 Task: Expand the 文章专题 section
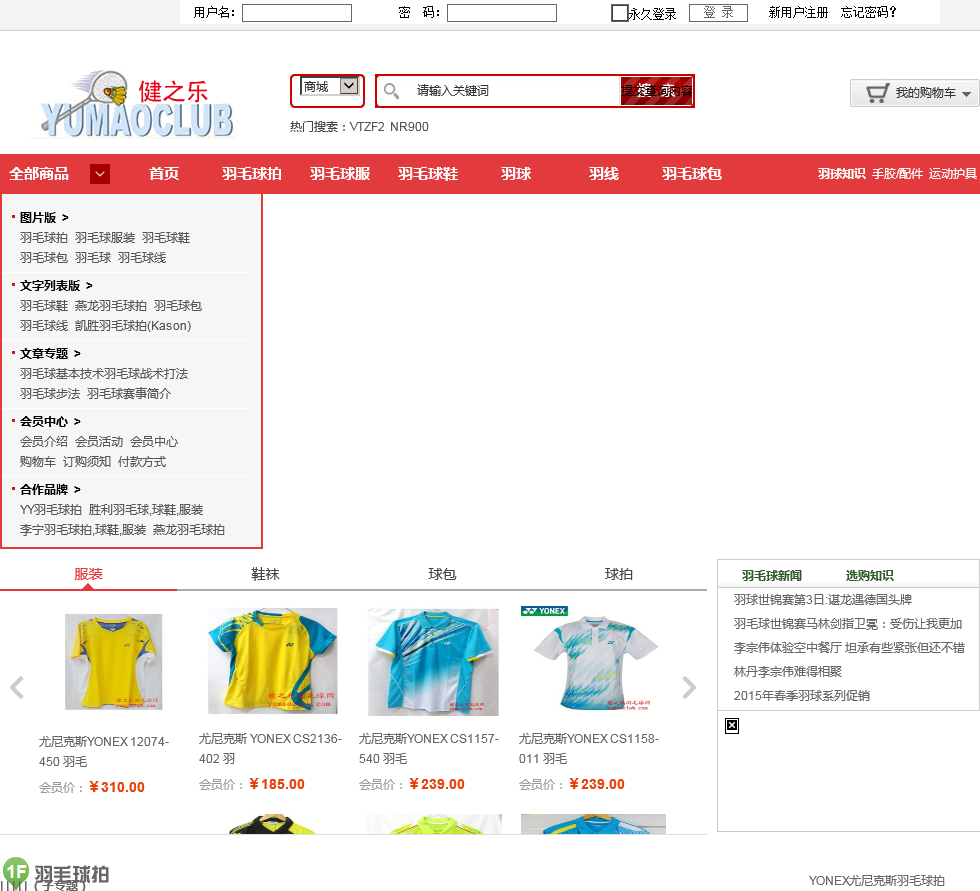(x=50, y=354)
